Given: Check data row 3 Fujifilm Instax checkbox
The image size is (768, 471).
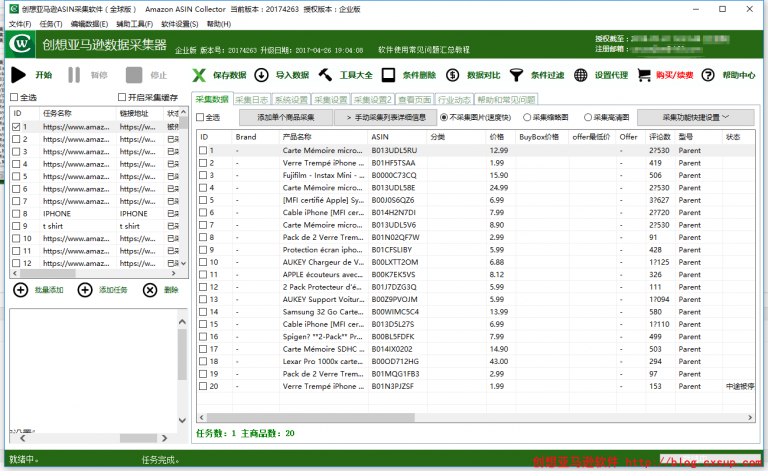Looking at the screenshot, I should click(x=203, y=175).
